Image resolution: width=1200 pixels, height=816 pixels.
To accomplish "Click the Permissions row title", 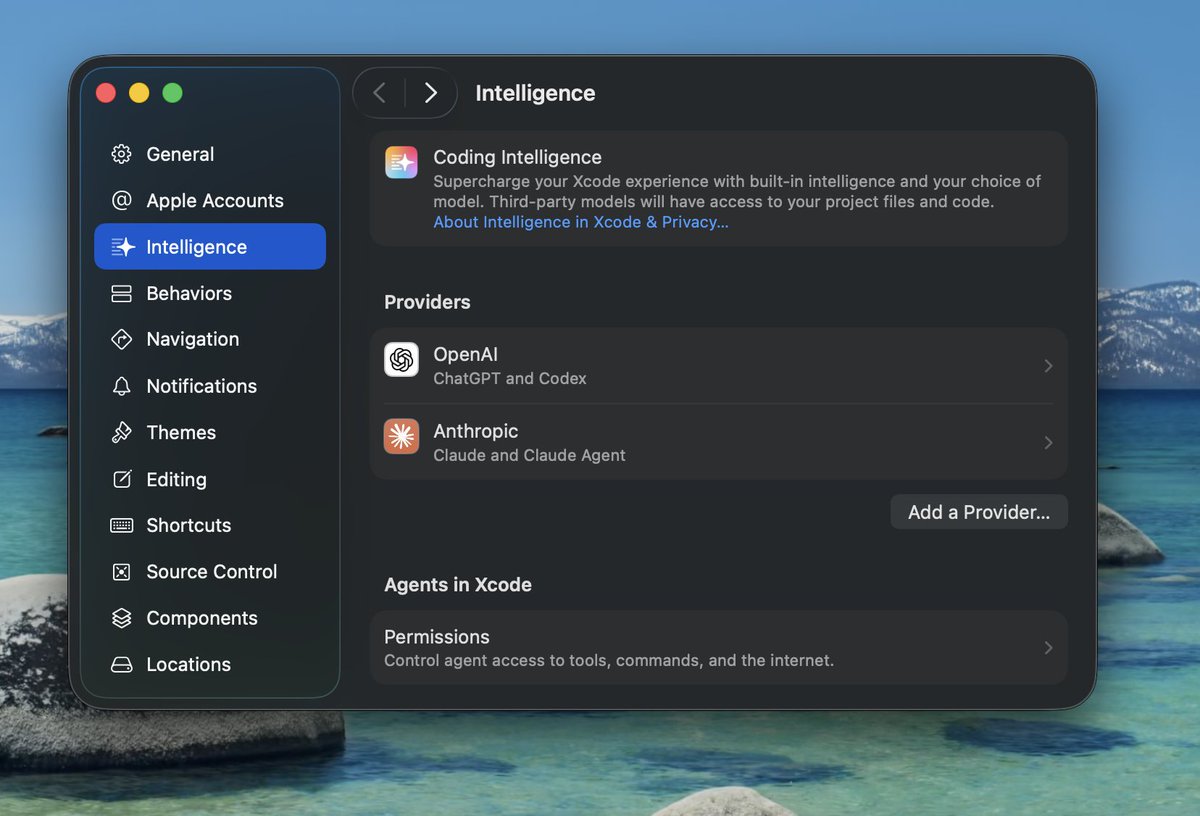I will point(437,637).
